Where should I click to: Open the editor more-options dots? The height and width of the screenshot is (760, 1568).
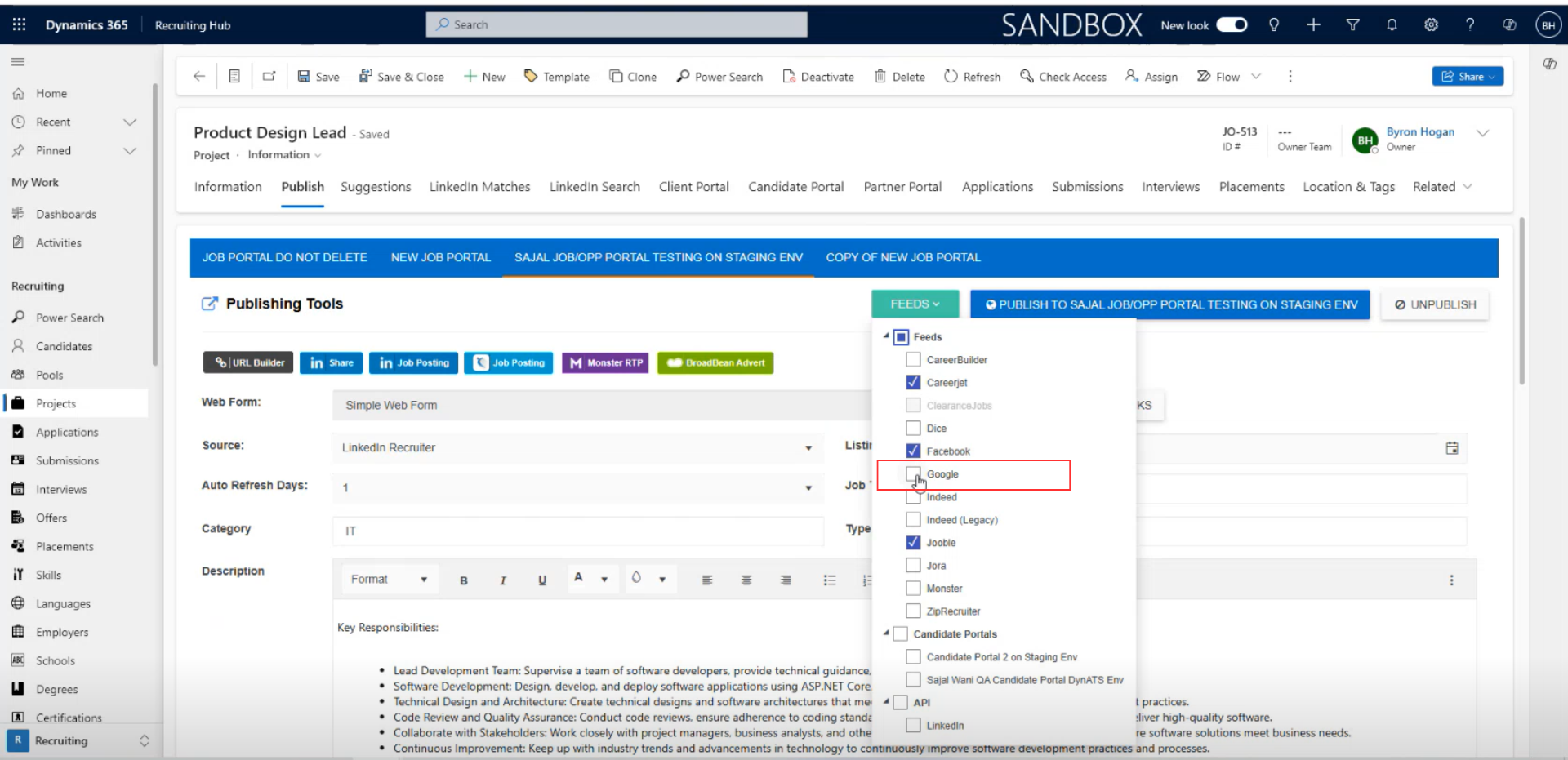(x=1451, y=580)
